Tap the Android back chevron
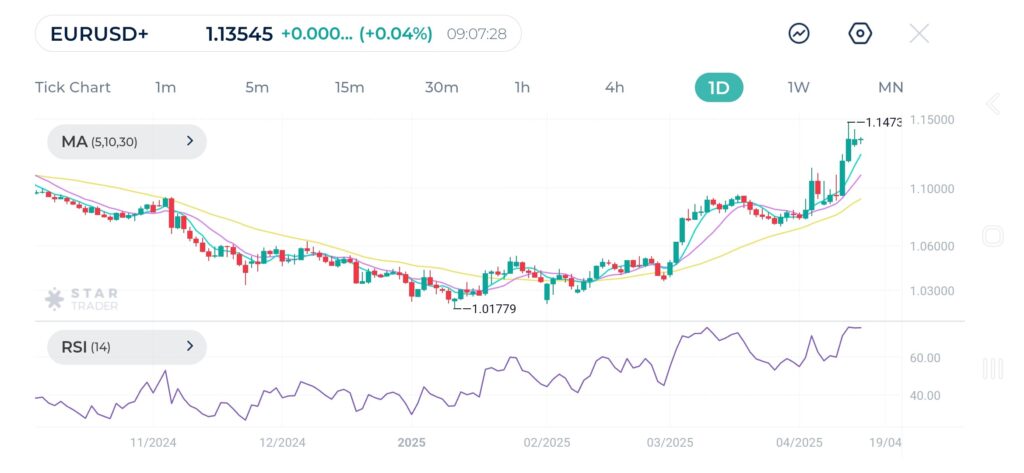This screenshot has width=1024, height=473. click(992, 104)
